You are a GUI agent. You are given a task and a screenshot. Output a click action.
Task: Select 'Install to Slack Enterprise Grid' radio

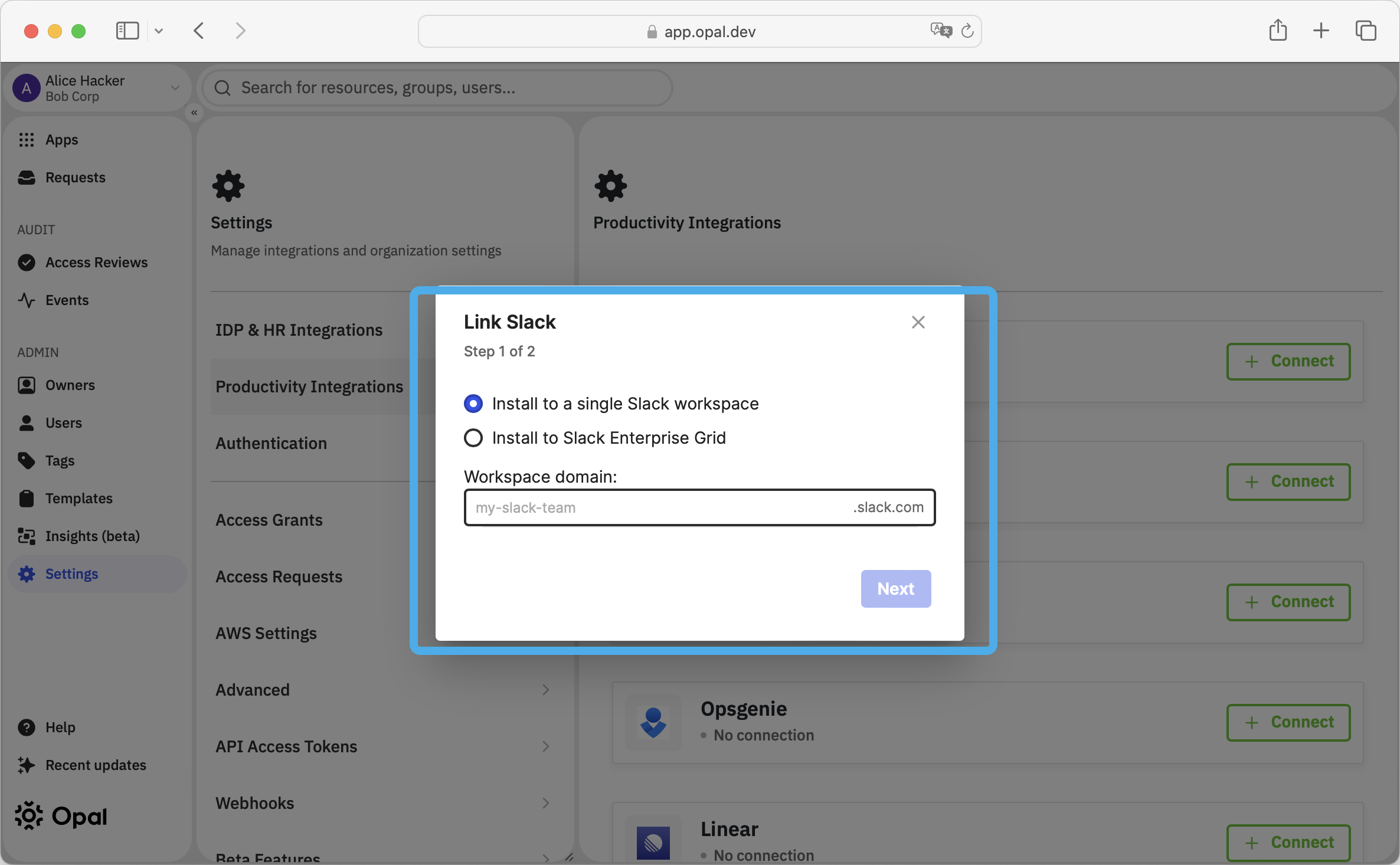tap(473, 438)
